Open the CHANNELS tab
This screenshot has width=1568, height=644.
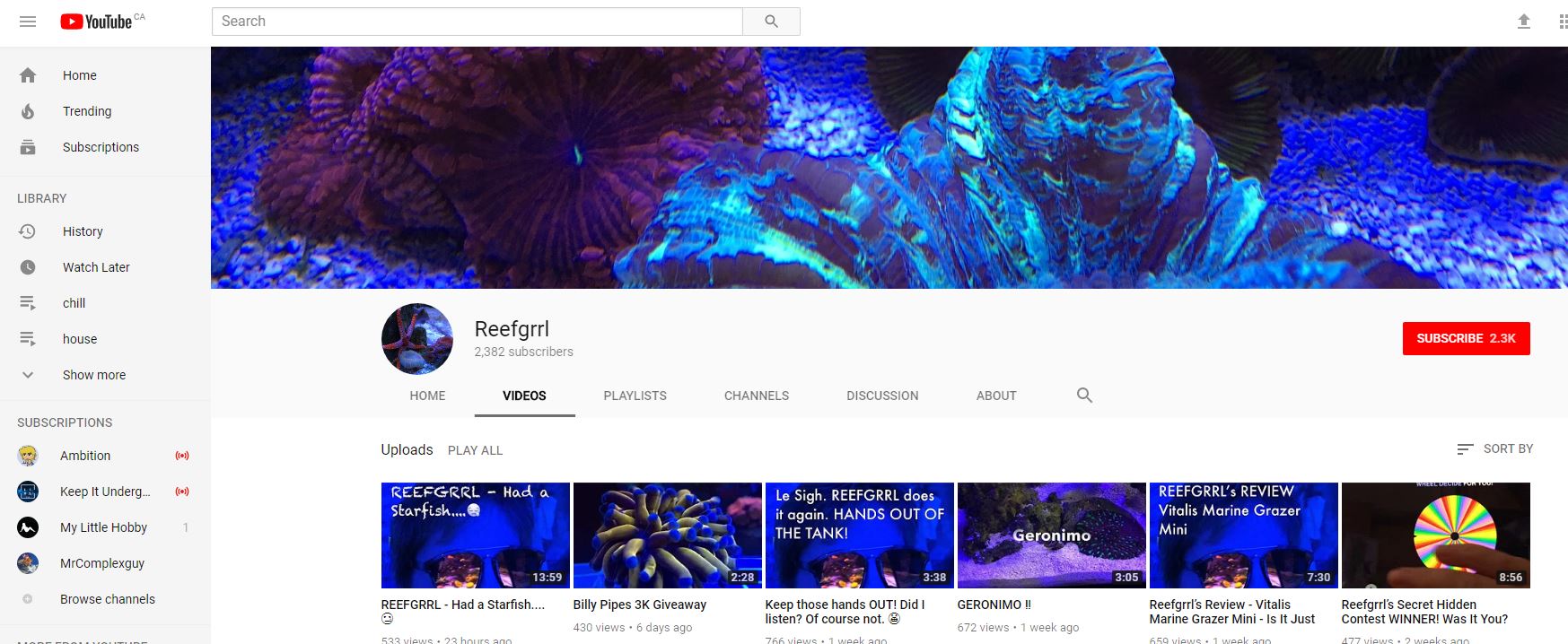tap(757, 396)
